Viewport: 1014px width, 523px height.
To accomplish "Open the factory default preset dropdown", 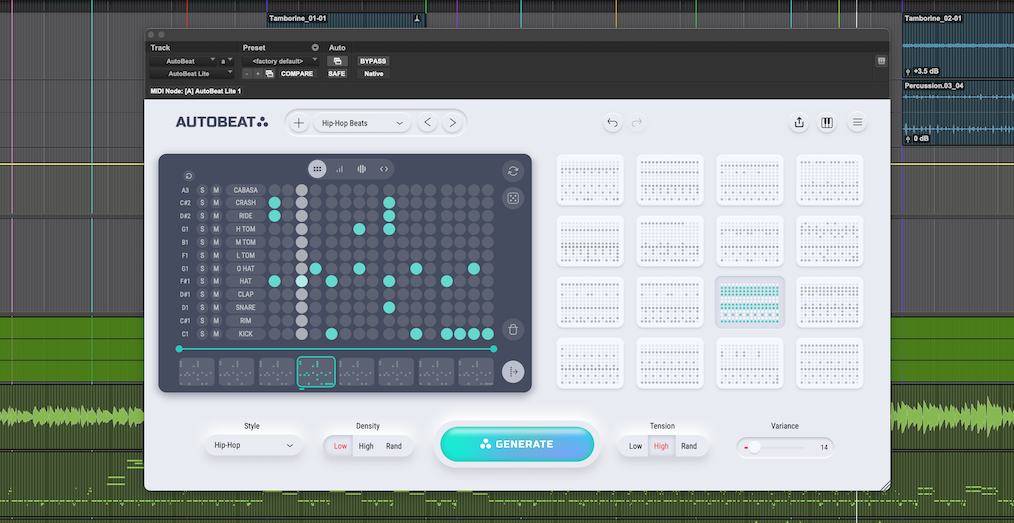I will 279,61.
